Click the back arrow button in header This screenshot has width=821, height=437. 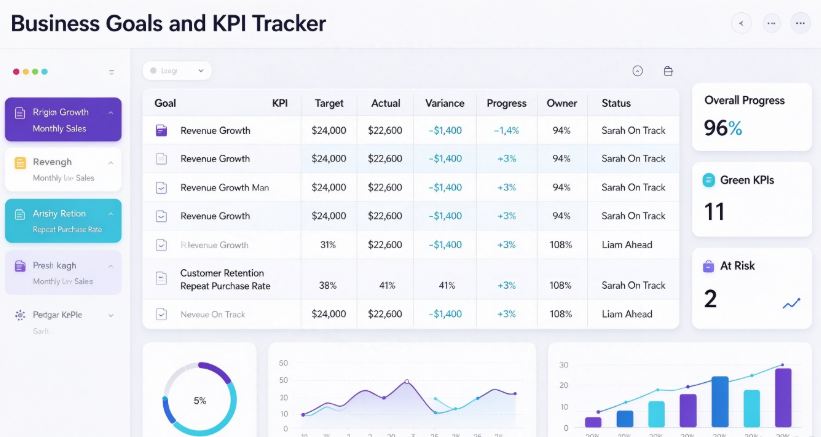[741, 23]
